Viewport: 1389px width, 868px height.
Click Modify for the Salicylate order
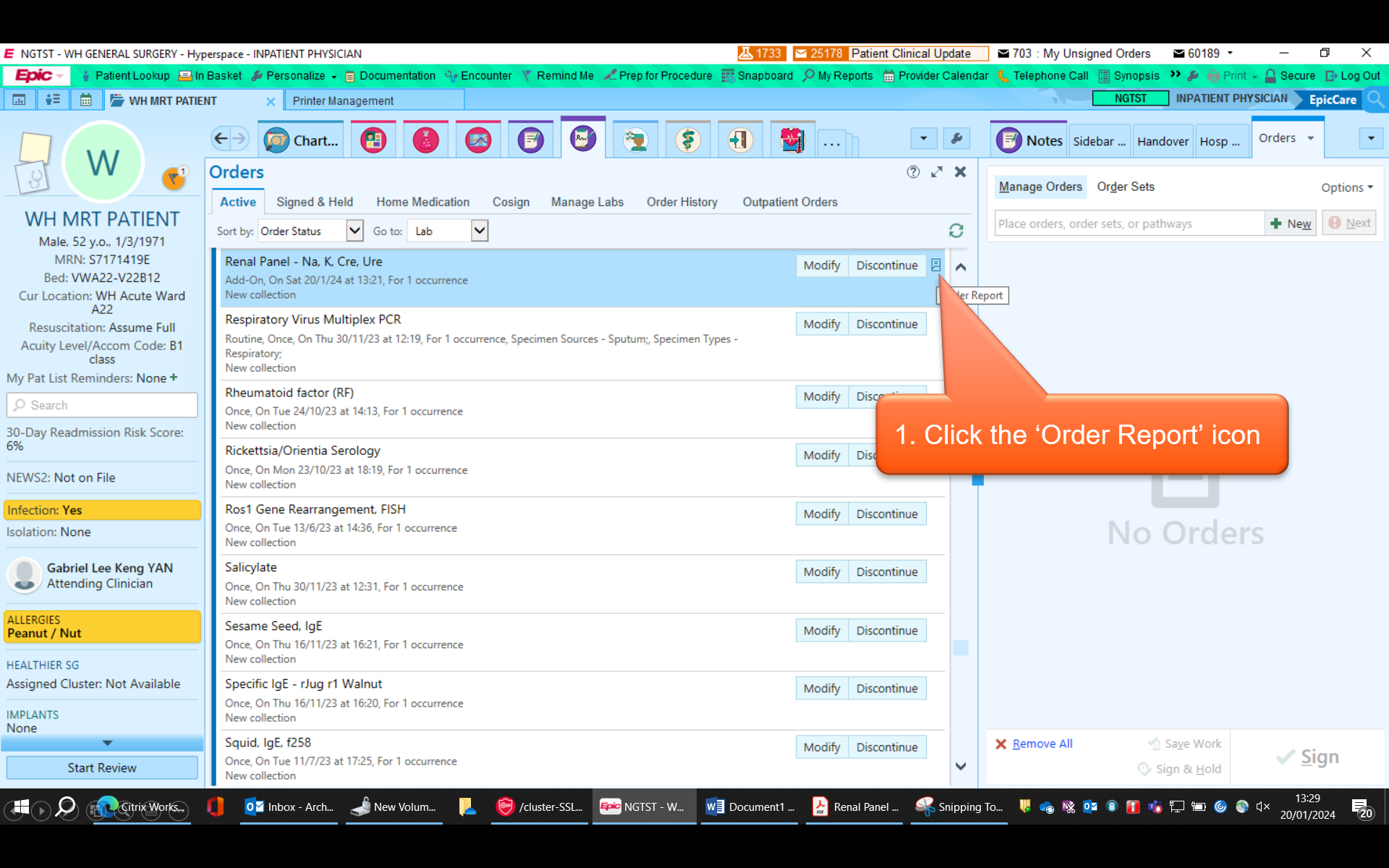tap(821, 572)
